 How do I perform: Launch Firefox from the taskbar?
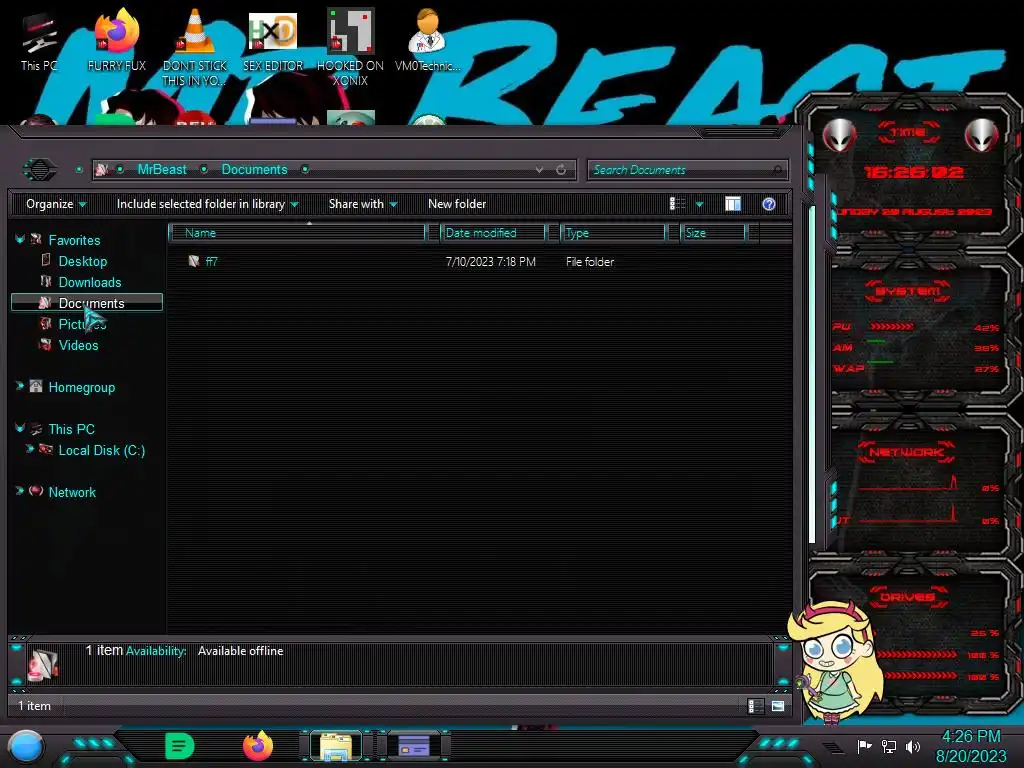click(258, 746)
